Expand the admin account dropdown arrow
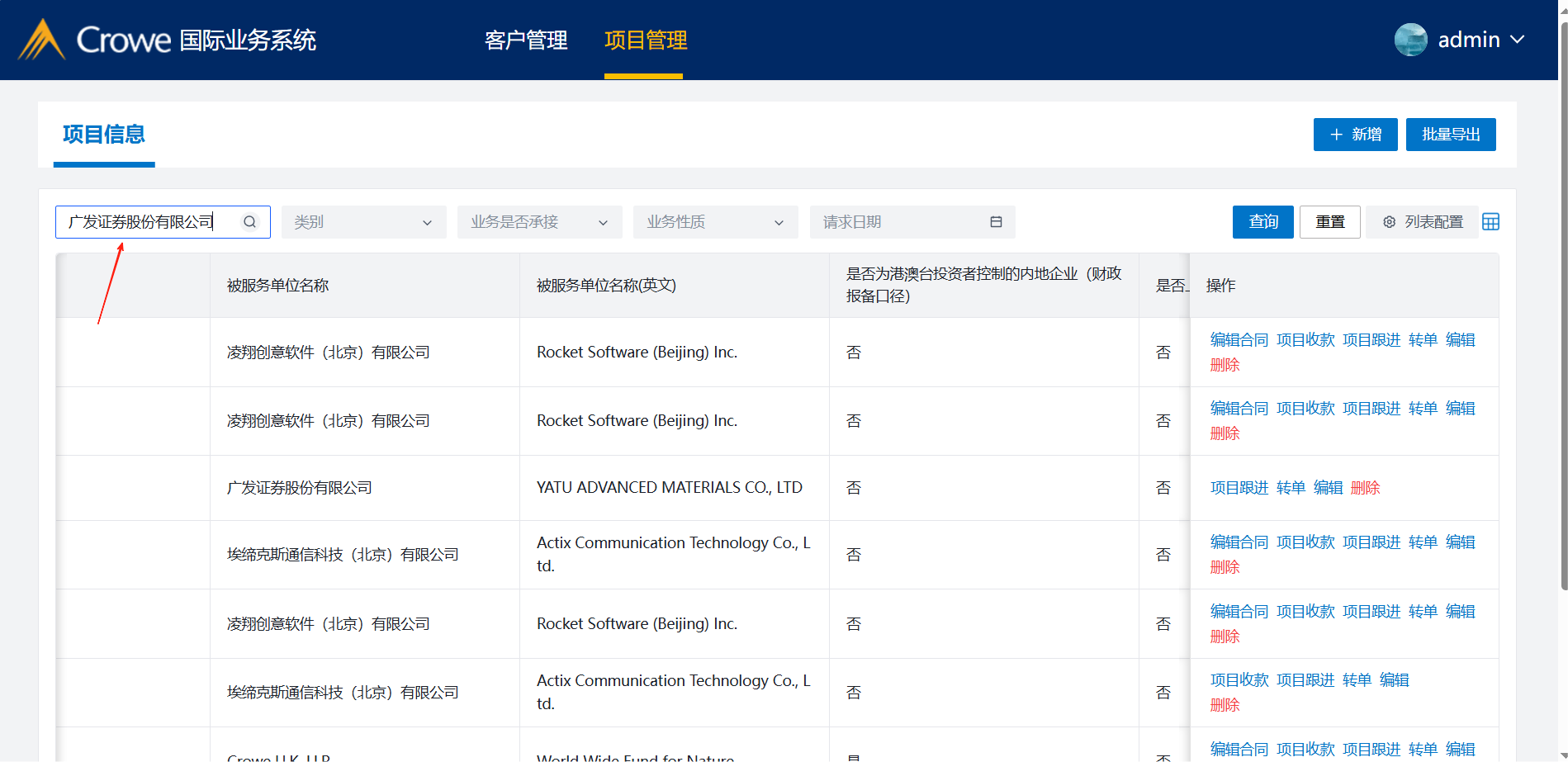The height and width of the screenshot is (762, 1568). point(1518,40)
